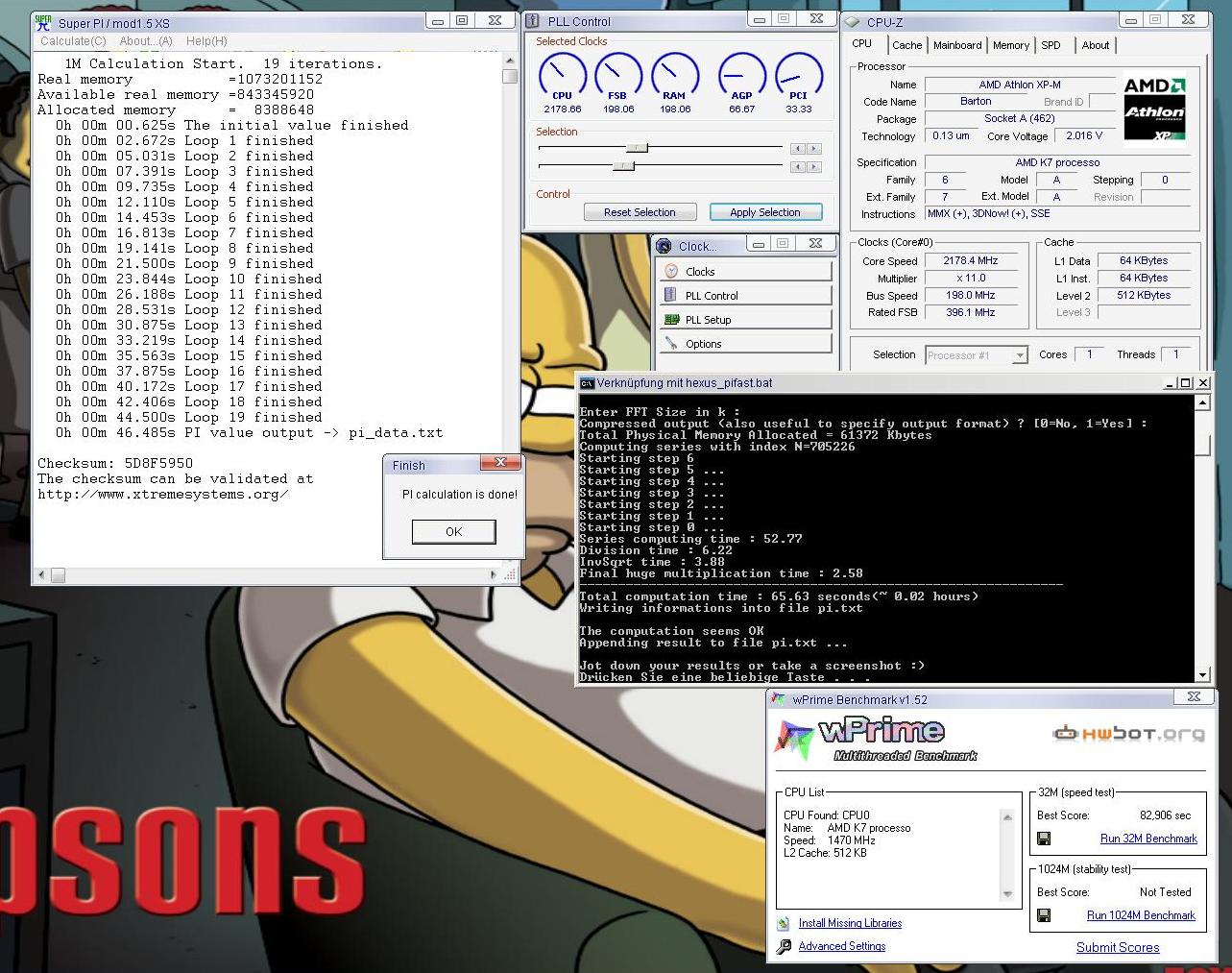
Task: Switch to the Cache tab in CPU-Z
Action: pyautogui.click(x=906, y=45)
